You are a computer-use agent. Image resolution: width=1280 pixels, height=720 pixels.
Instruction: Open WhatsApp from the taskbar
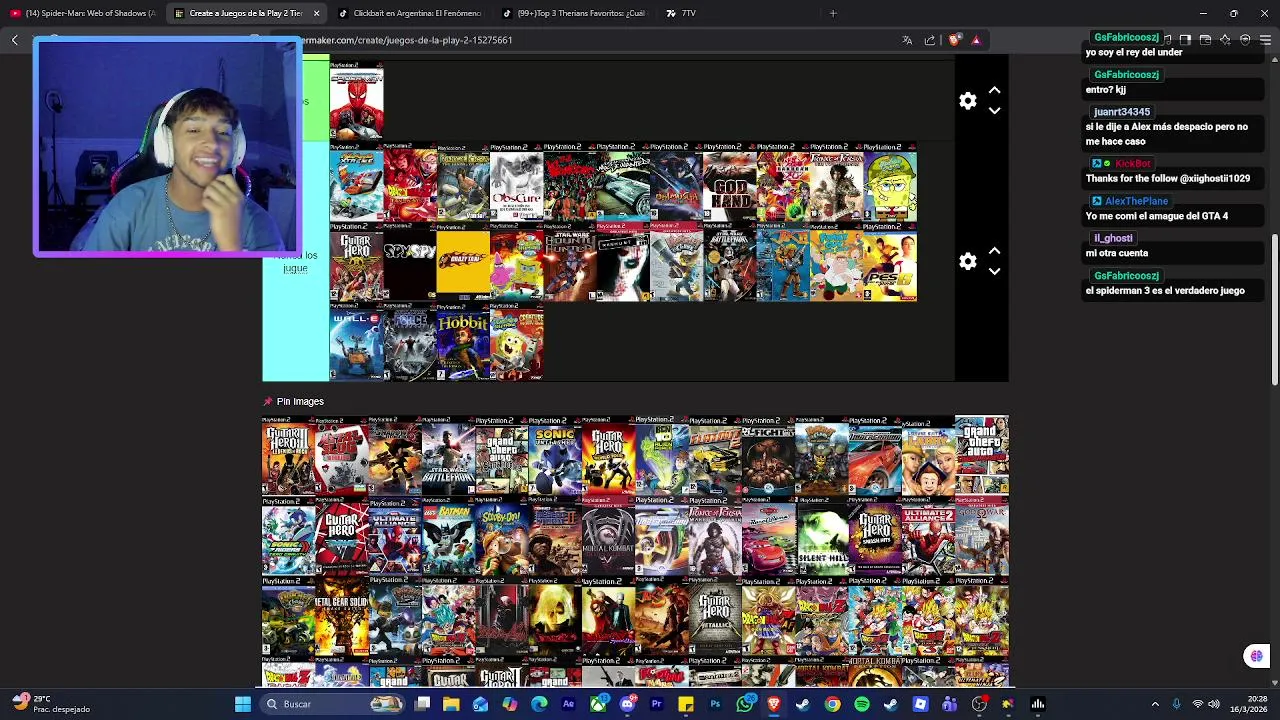744,704
